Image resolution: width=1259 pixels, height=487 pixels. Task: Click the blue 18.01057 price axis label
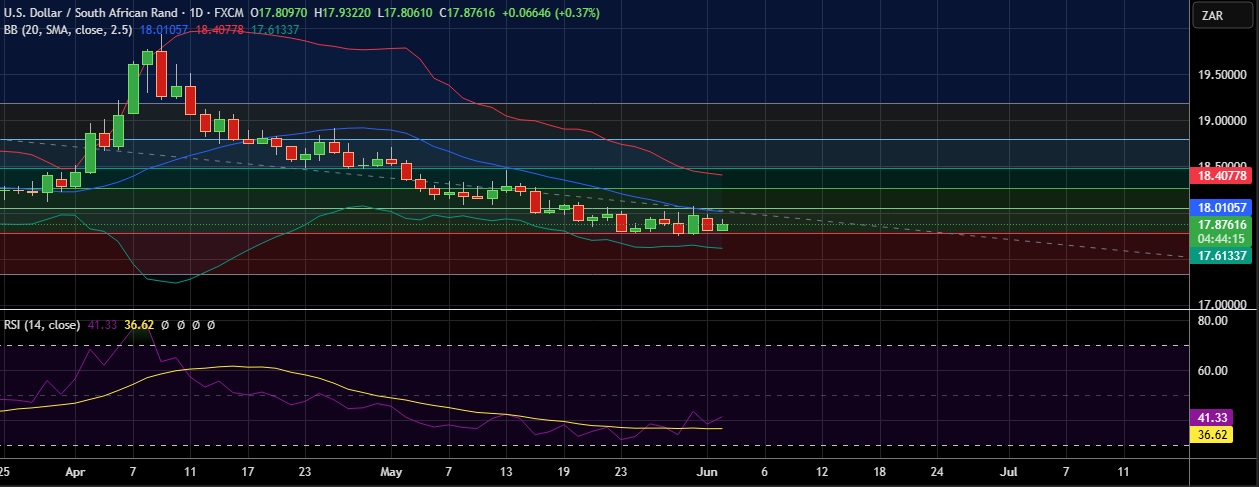pos(1219,208)
